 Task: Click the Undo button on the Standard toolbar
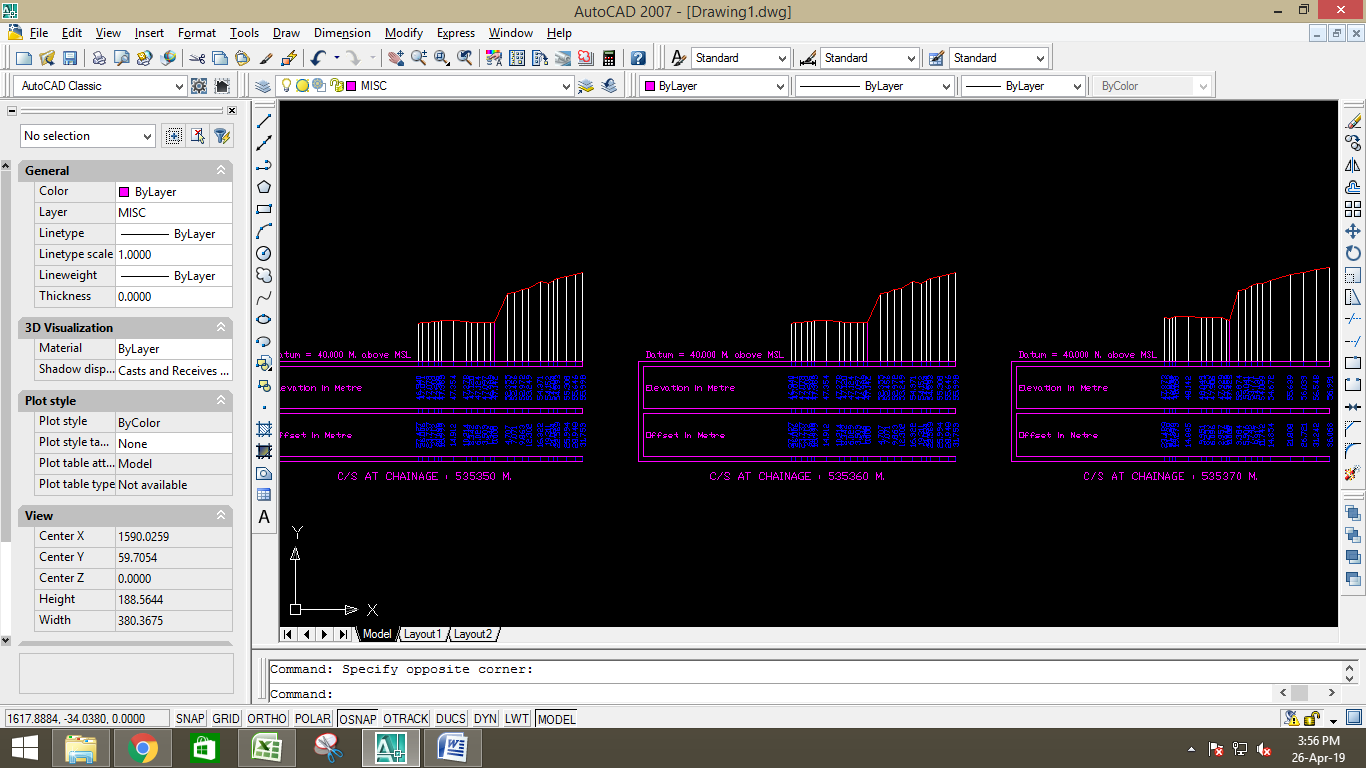coord(318,57)
